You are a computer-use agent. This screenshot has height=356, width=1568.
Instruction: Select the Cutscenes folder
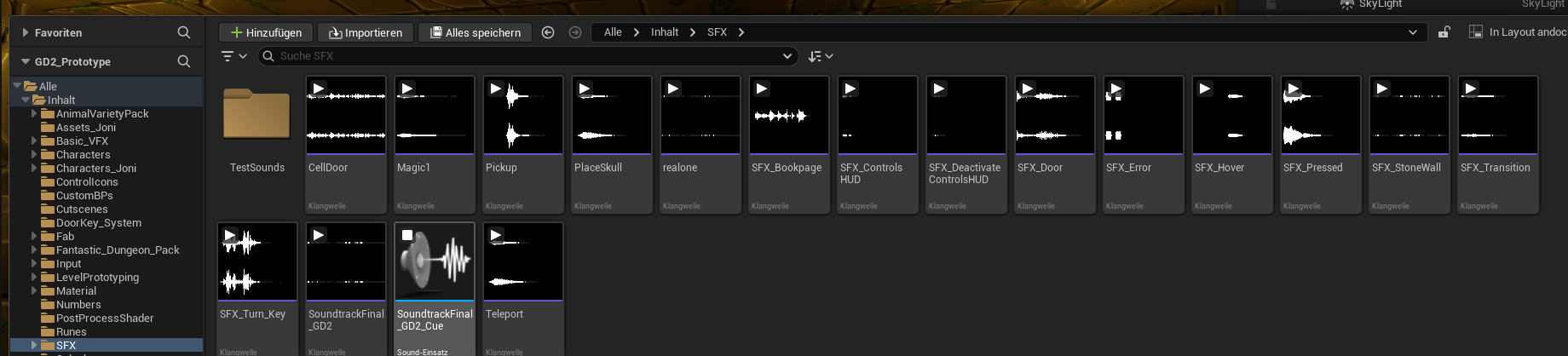coord(82,209)
